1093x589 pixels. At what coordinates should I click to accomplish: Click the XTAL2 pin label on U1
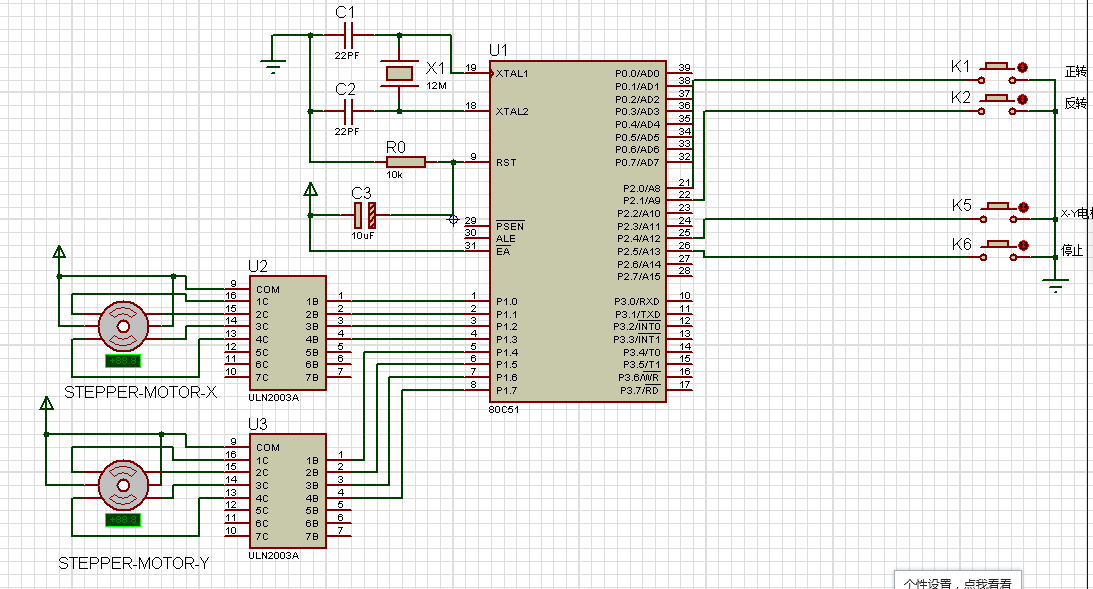click(512, 112)
